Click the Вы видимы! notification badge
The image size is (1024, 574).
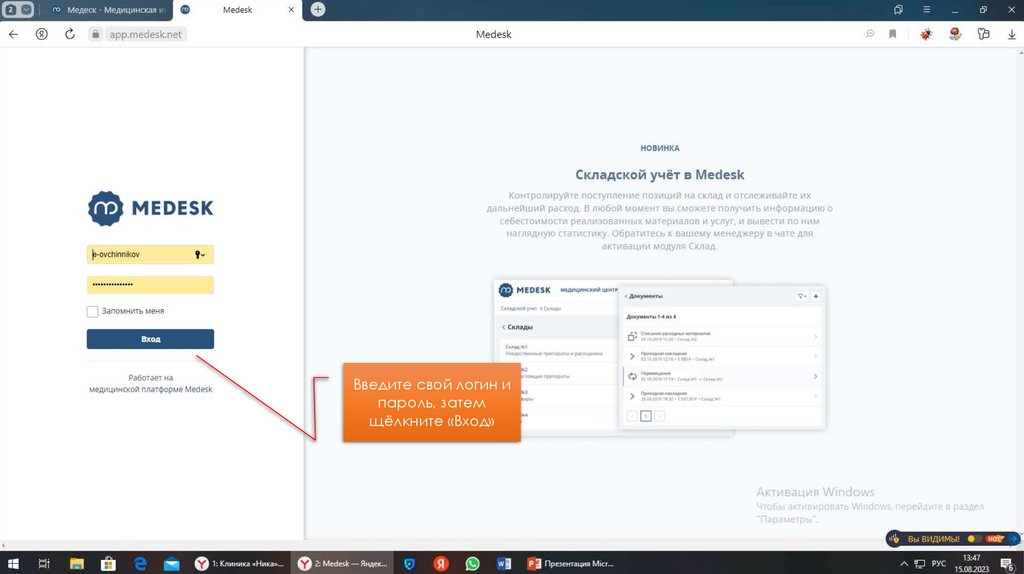pos(952,539)
